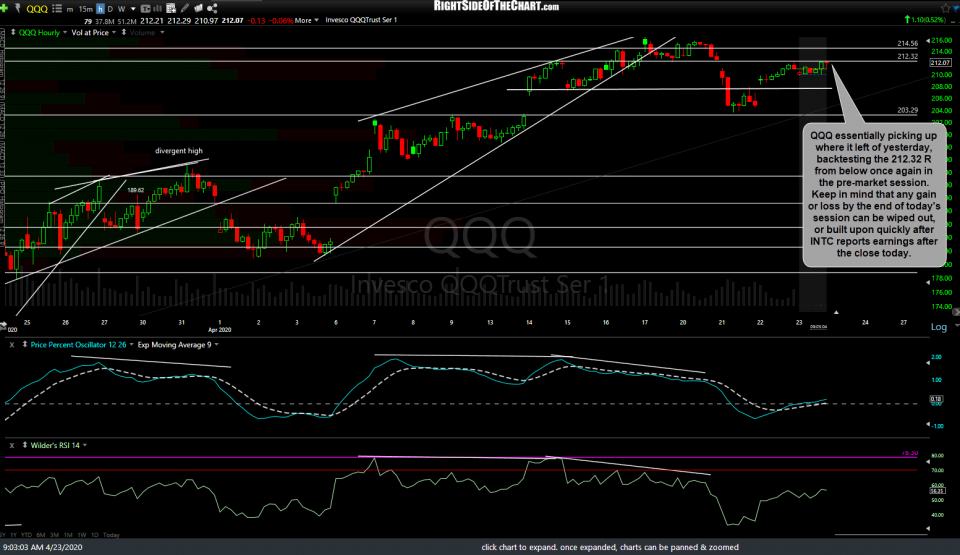Click the small triangle at PPO -1.00 scale
Image resolution: width=960 pixels, height=555 pixels.
point(928,424)
